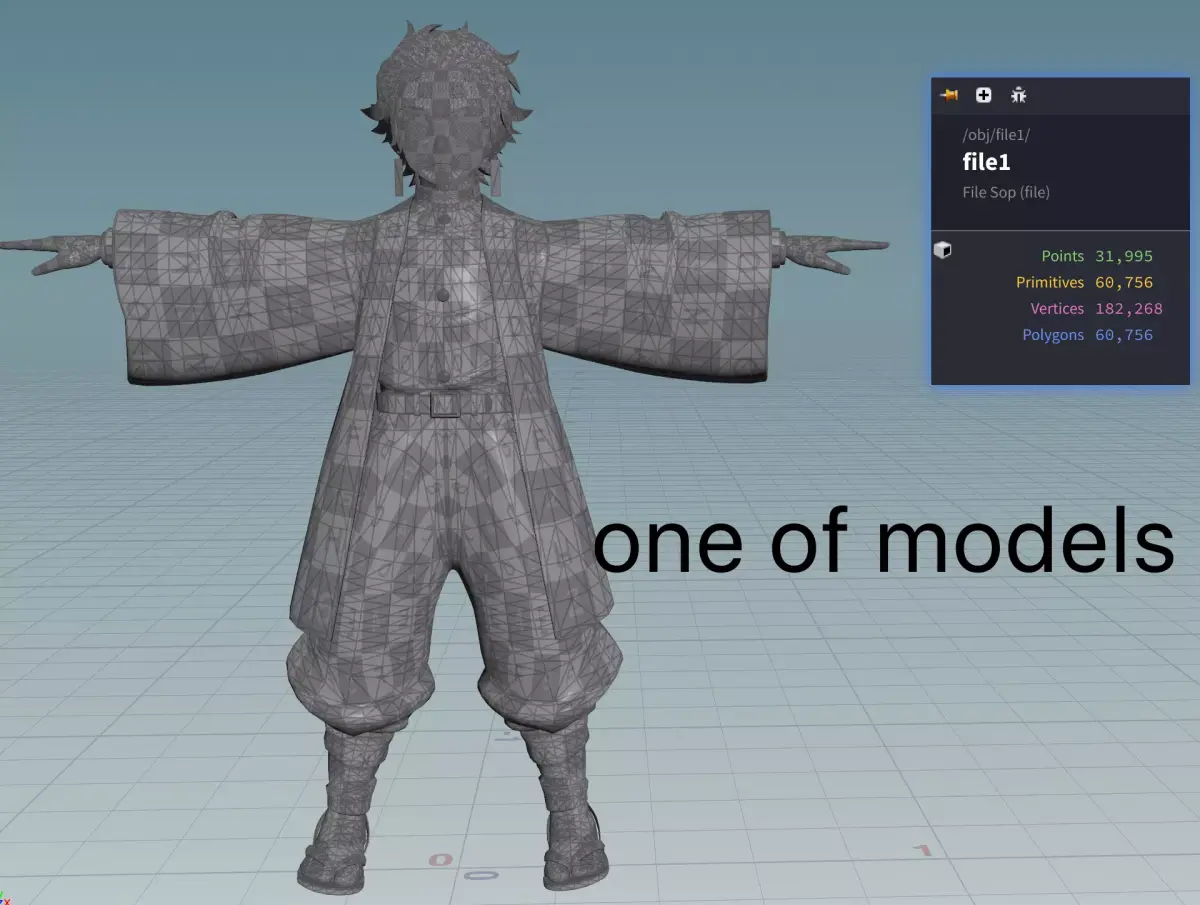The width and height of the screenshot is (1200, 905).
Task: Click the plus icon in info panel
Action: [984, 95]
